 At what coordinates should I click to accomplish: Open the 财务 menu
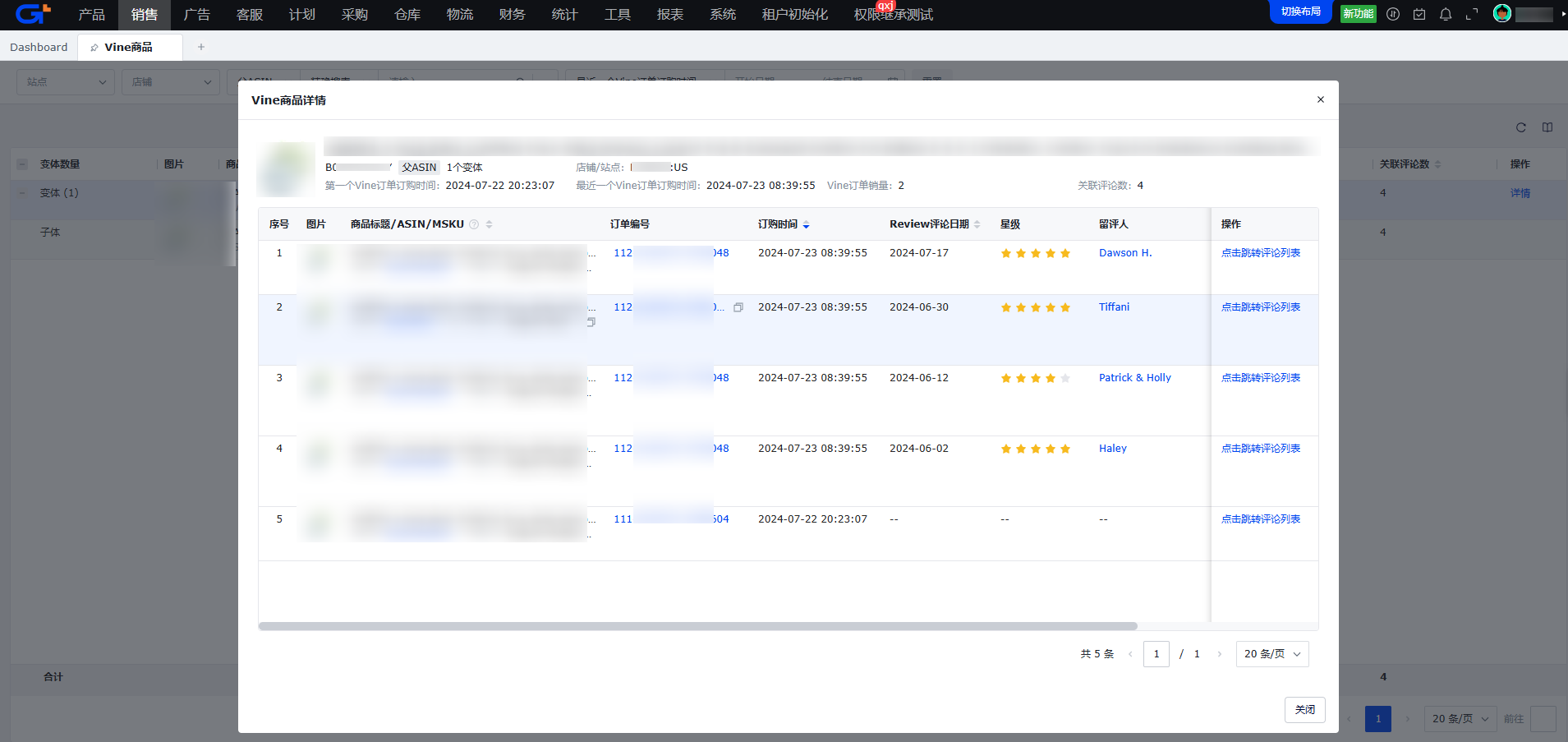(512, 15)
